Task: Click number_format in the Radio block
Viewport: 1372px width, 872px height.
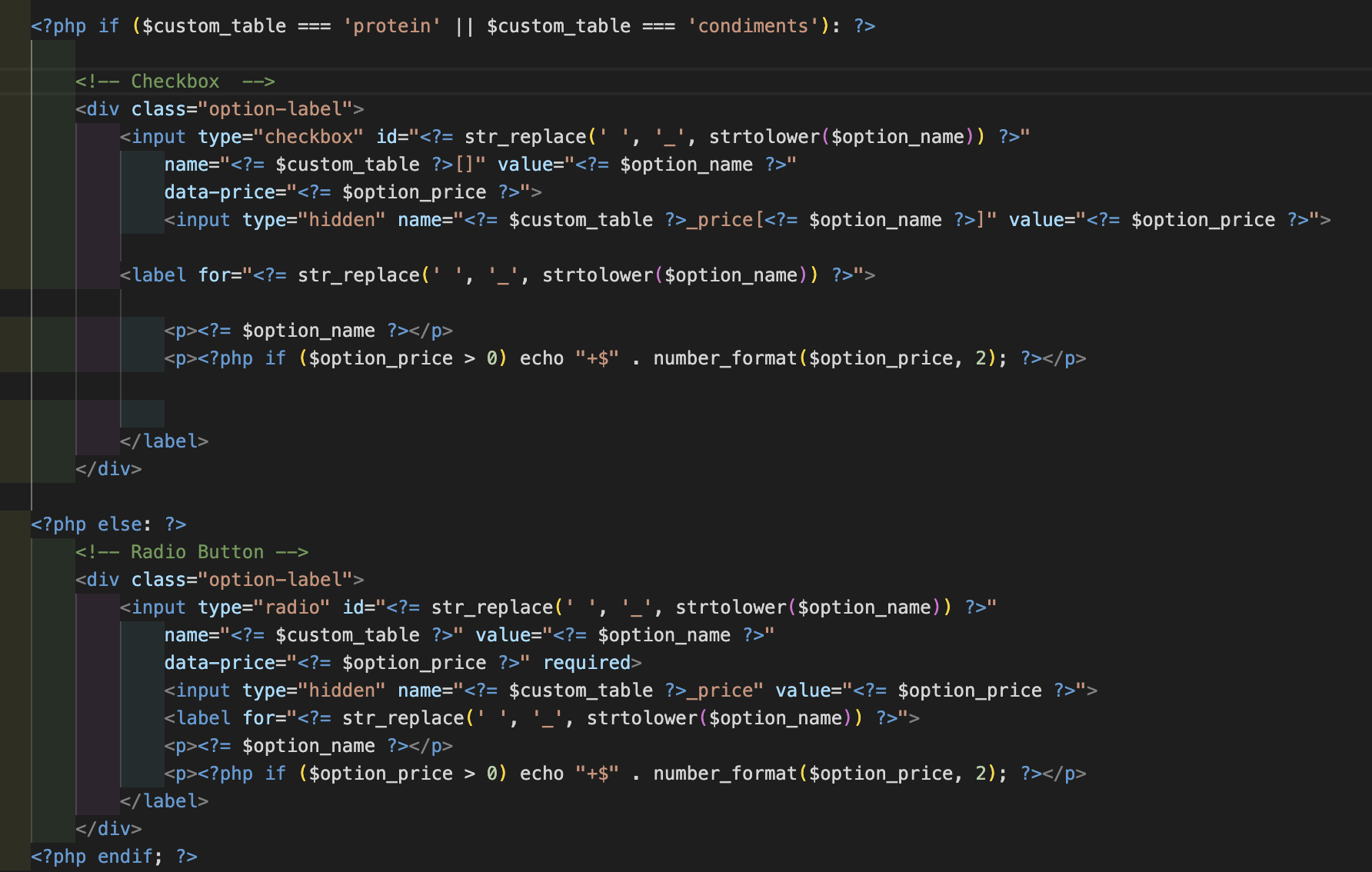Action: tap(725, 774)
